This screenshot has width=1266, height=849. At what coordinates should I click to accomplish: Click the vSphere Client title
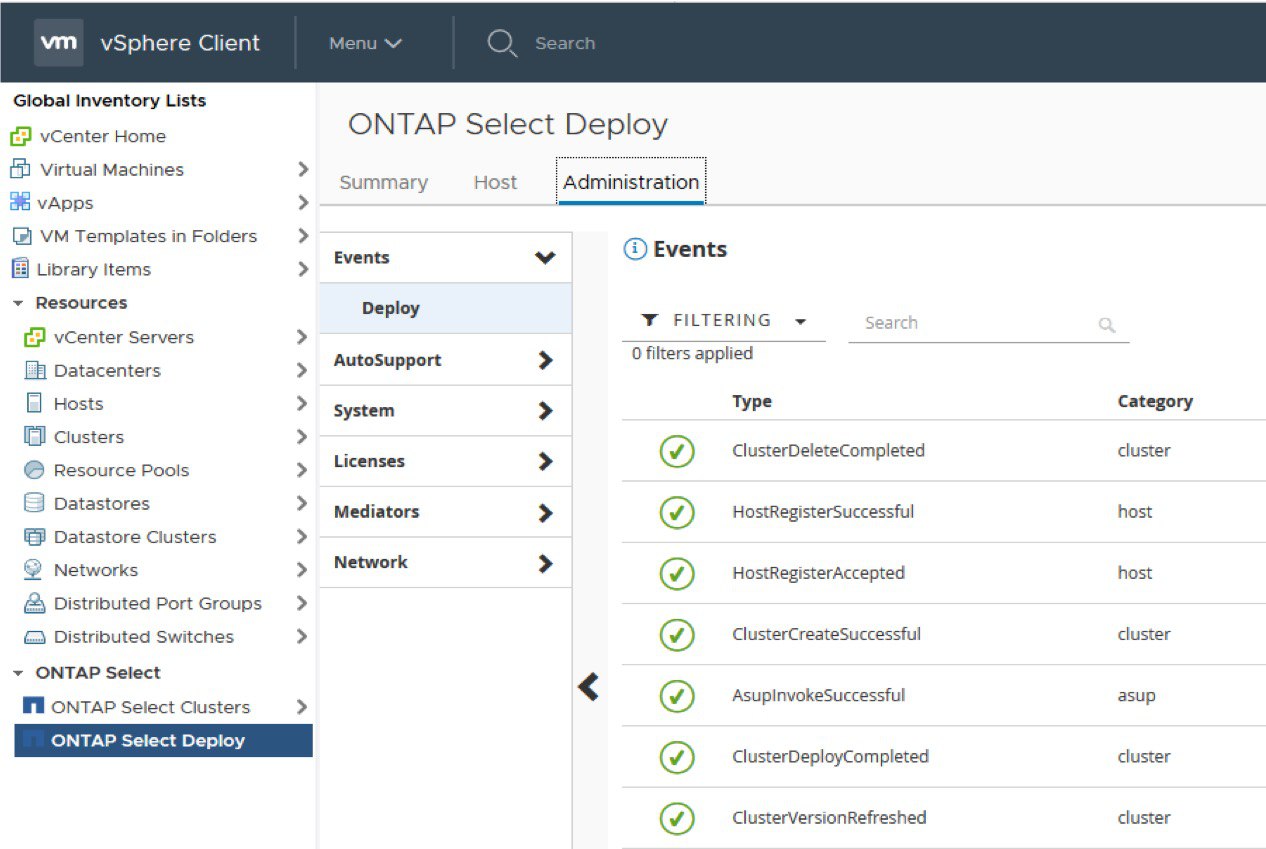[x=180, y=43]
